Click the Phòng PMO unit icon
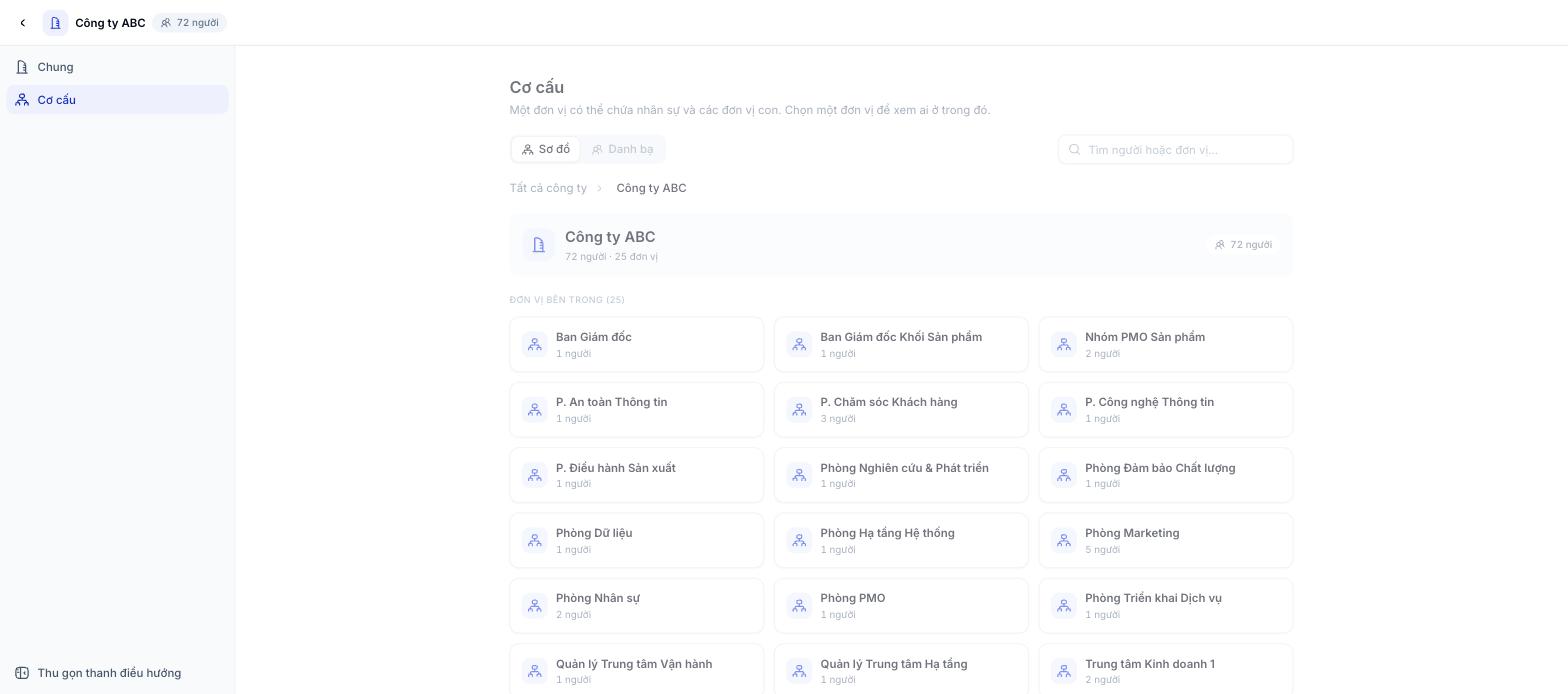Image resolution: width=1568 pixels, height=694 pixels. (799, 606)
